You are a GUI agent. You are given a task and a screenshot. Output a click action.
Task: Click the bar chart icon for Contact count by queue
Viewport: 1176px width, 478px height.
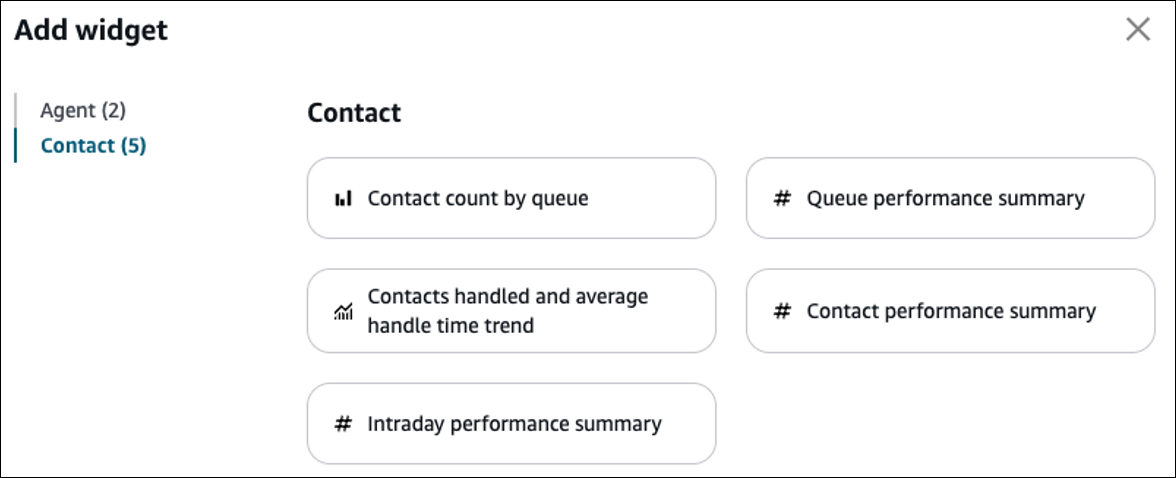click(x=343, y=199)
